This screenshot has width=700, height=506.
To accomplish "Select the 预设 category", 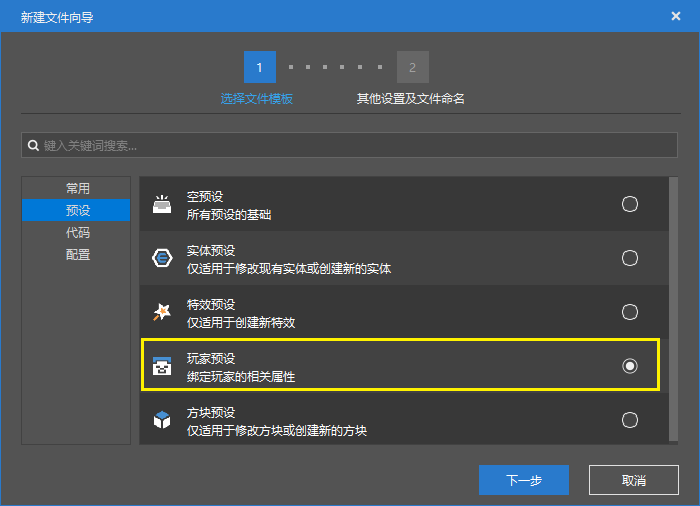I will coord(77,210).
